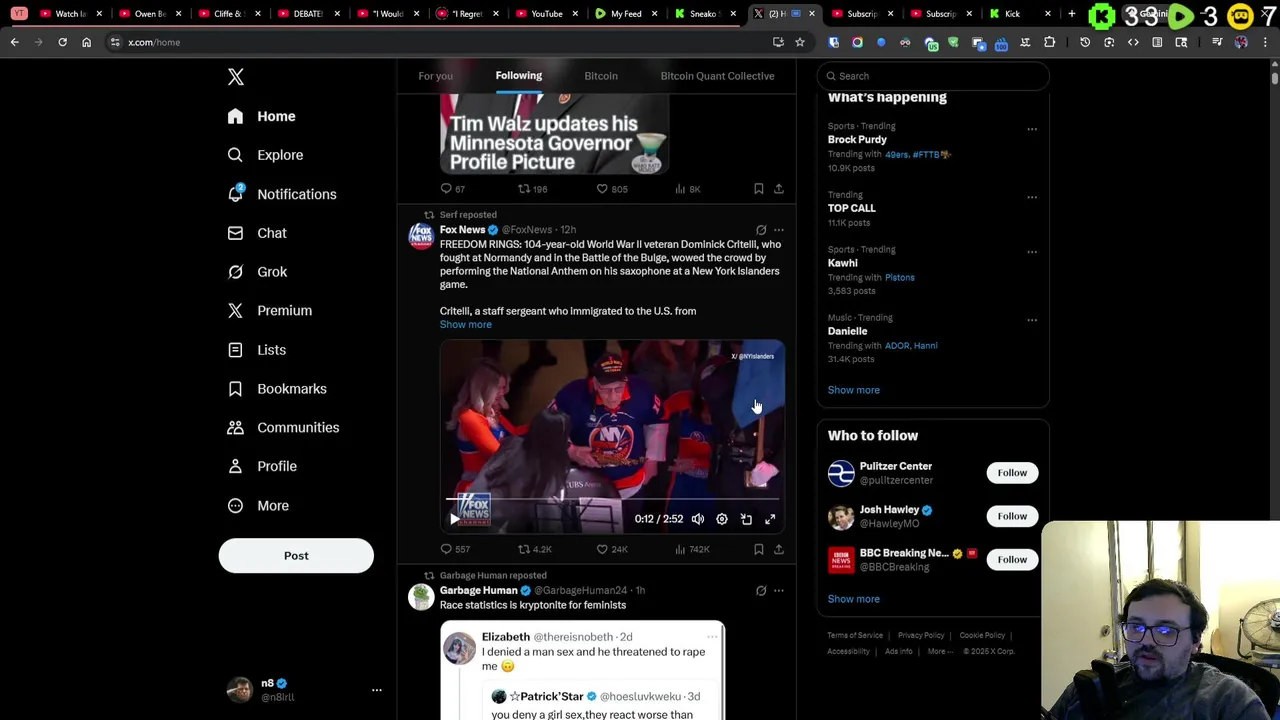Click the Lists icon in sidebar

coord(235,350)
